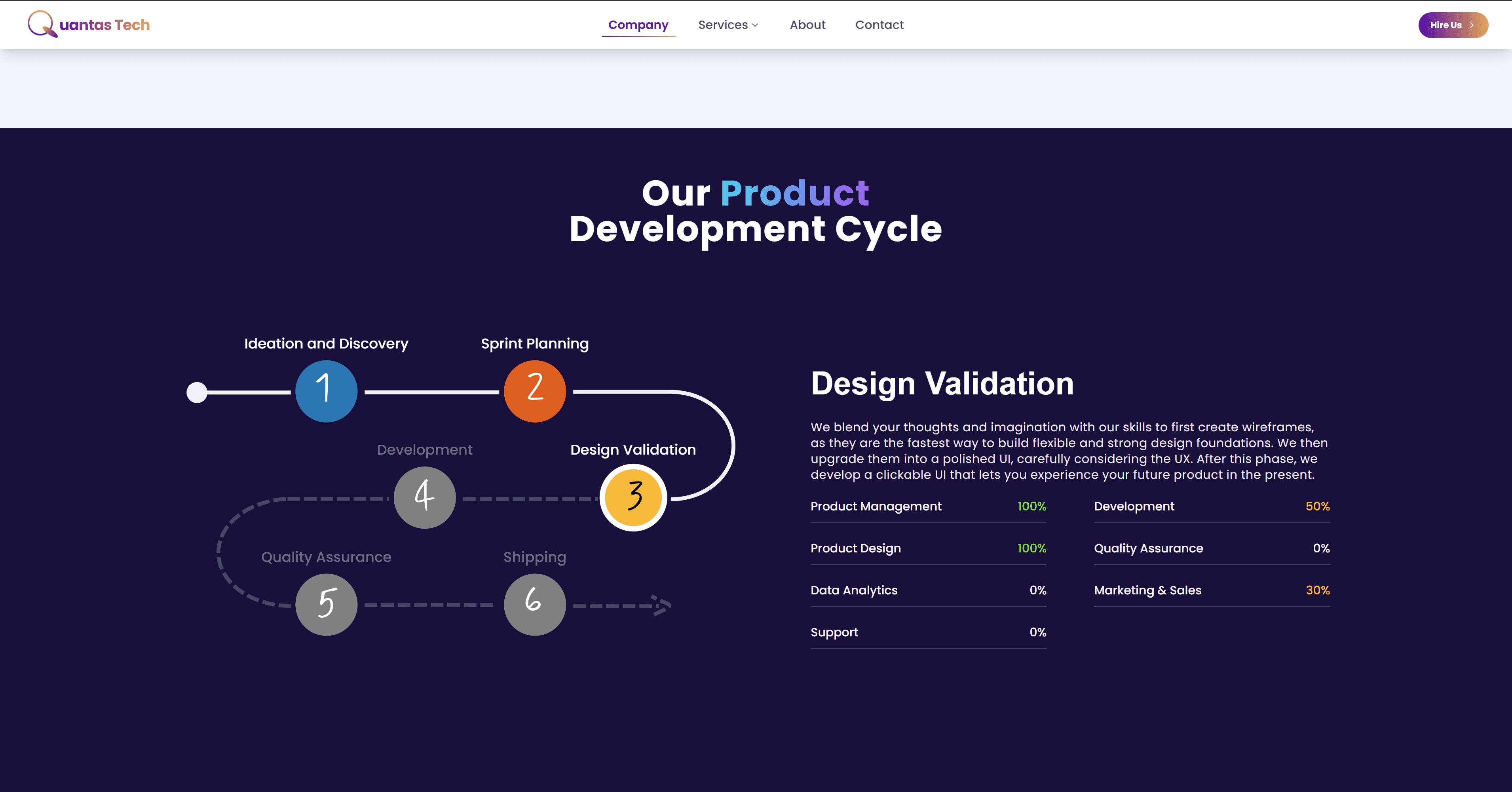Viewport: 1512px width, 792px height.
Task: Click the Design Validation step label
Action: [x=633, y=450]
